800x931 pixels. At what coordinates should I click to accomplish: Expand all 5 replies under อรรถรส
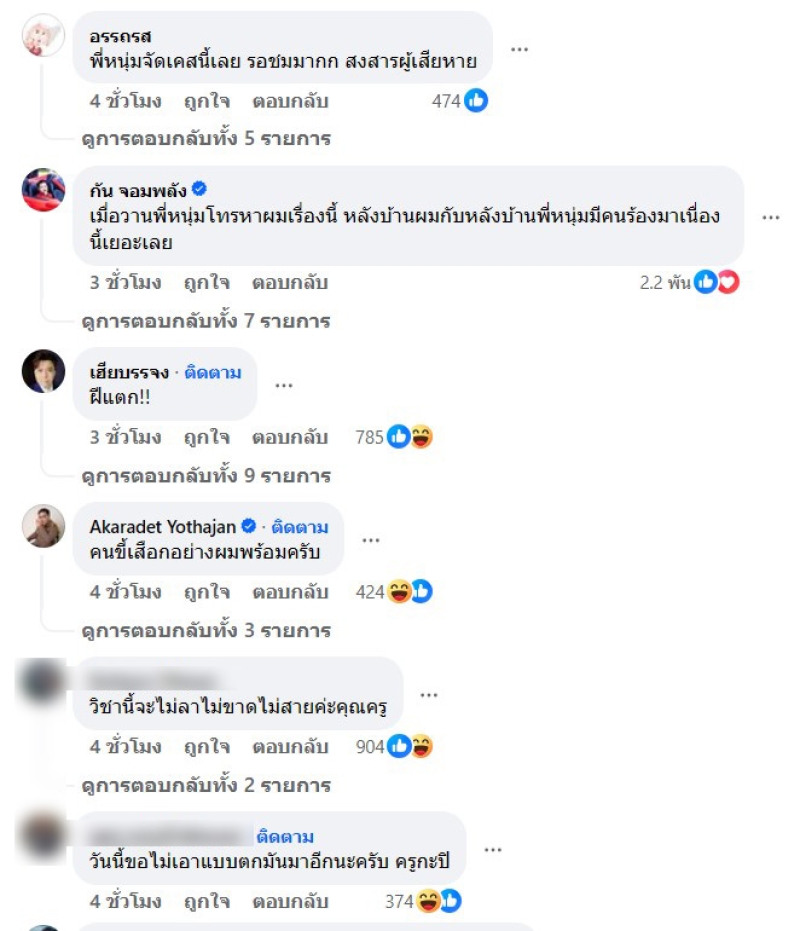pos(206,138)
